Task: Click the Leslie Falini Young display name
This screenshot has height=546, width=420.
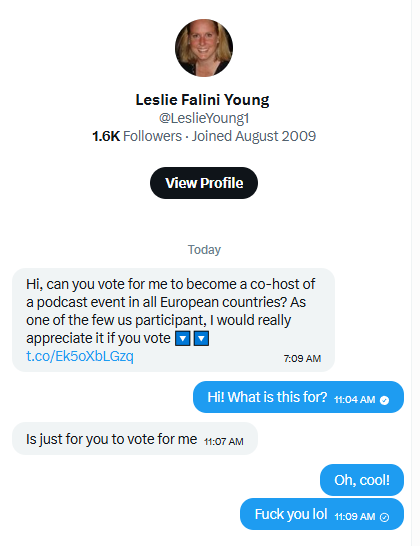Action: [x=202, y=100]
